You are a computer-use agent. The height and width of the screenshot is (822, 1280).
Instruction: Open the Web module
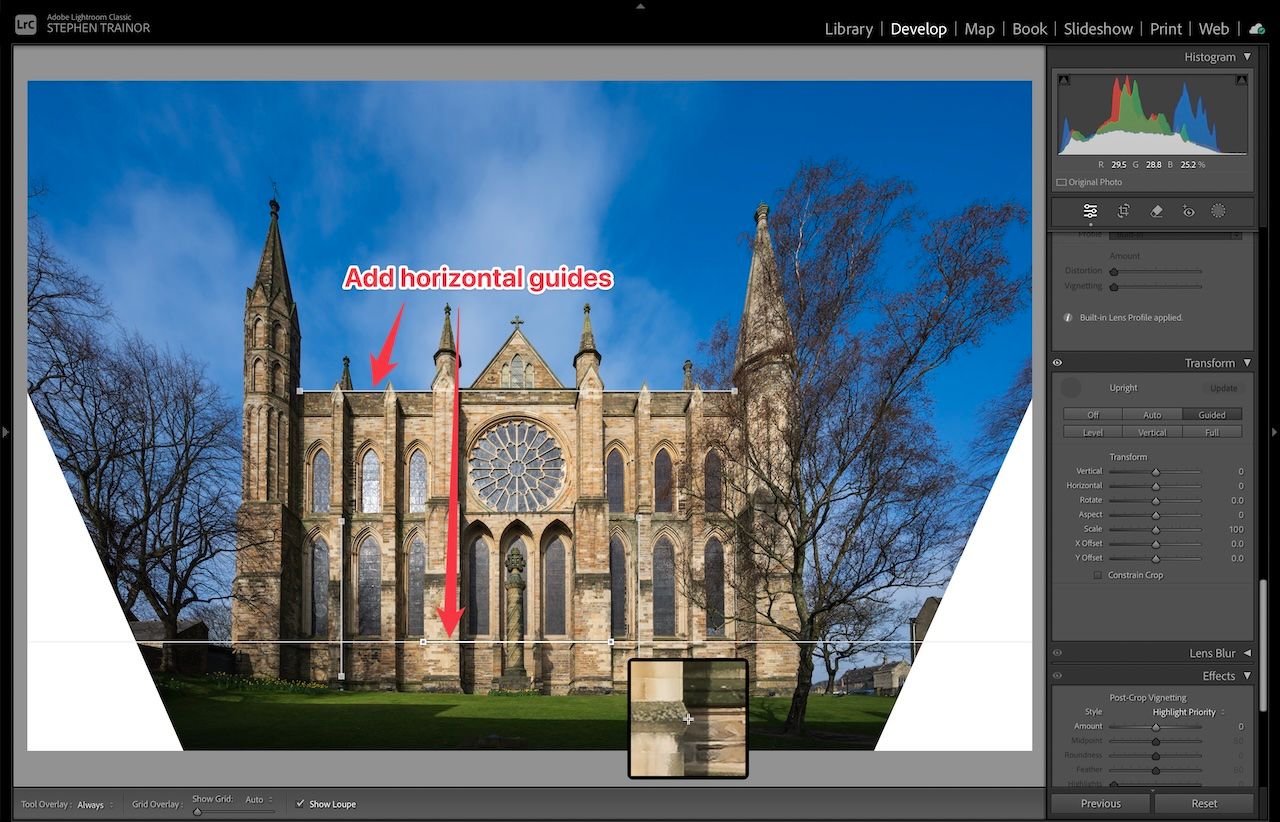click(1214, 29)
